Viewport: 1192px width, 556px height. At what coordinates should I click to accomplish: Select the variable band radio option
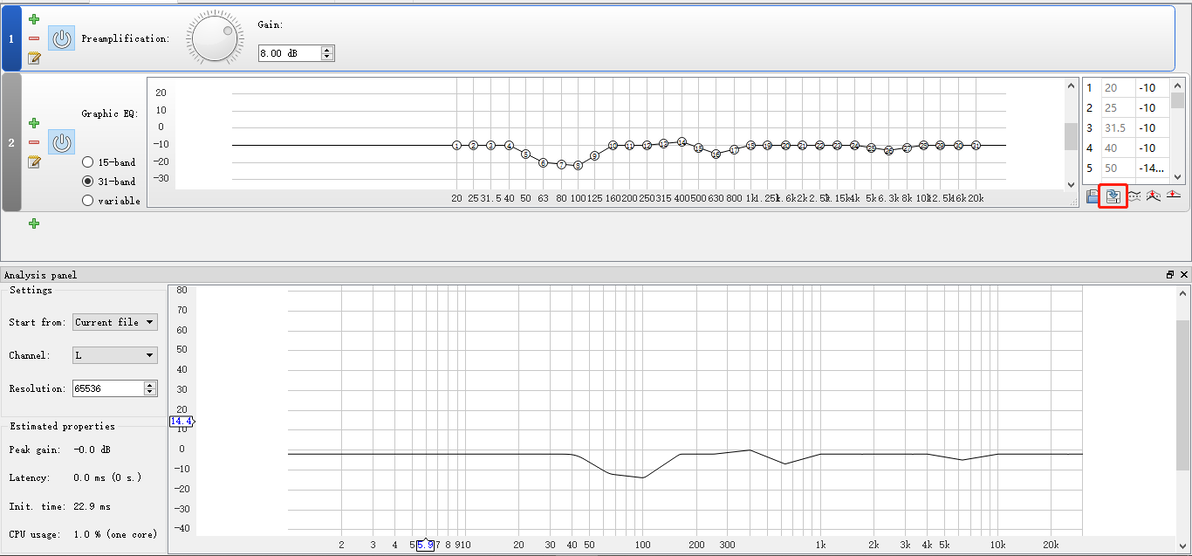coord(87,200)
